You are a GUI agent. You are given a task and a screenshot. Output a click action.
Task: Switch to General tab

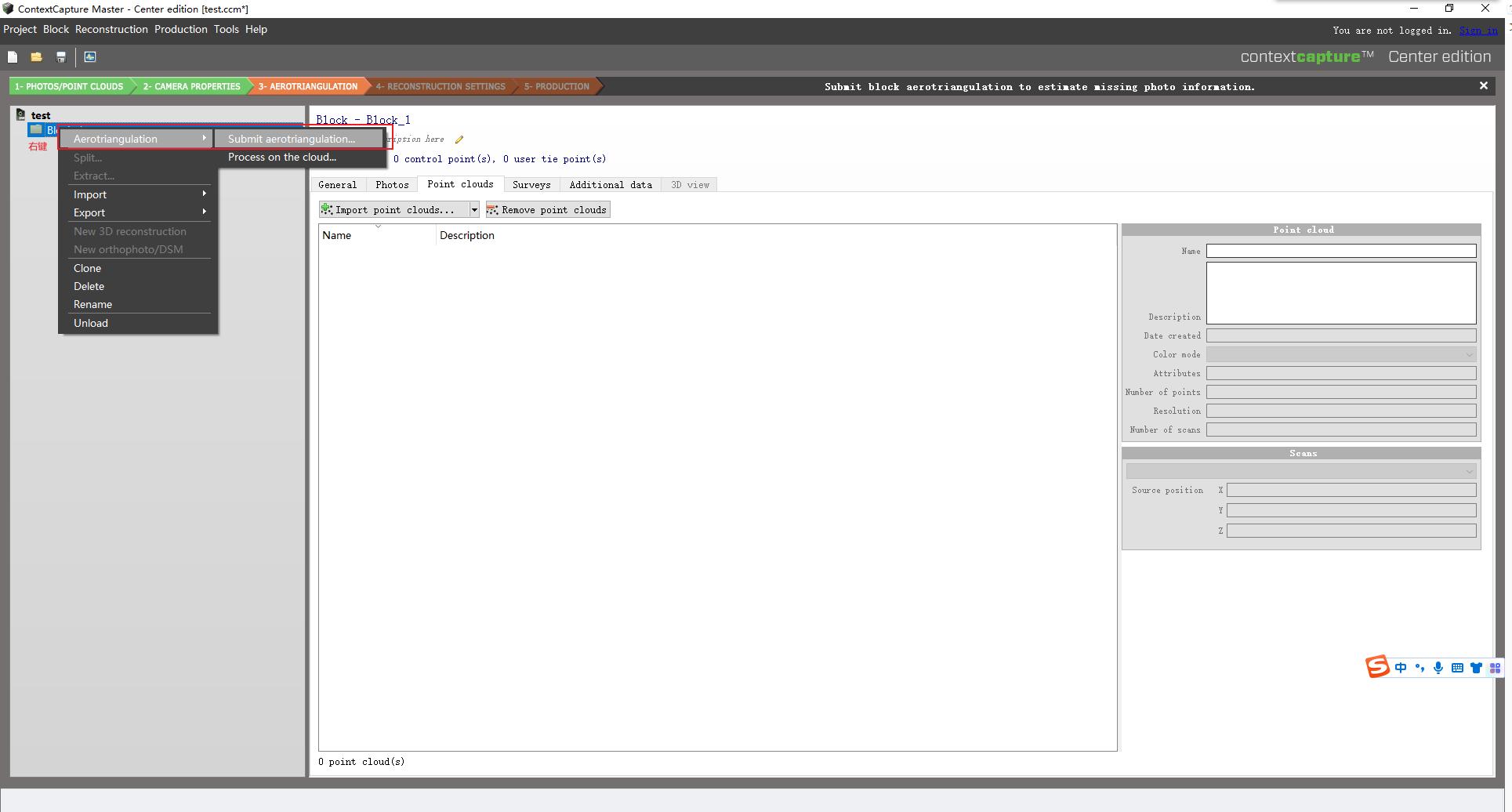point(338,185)
